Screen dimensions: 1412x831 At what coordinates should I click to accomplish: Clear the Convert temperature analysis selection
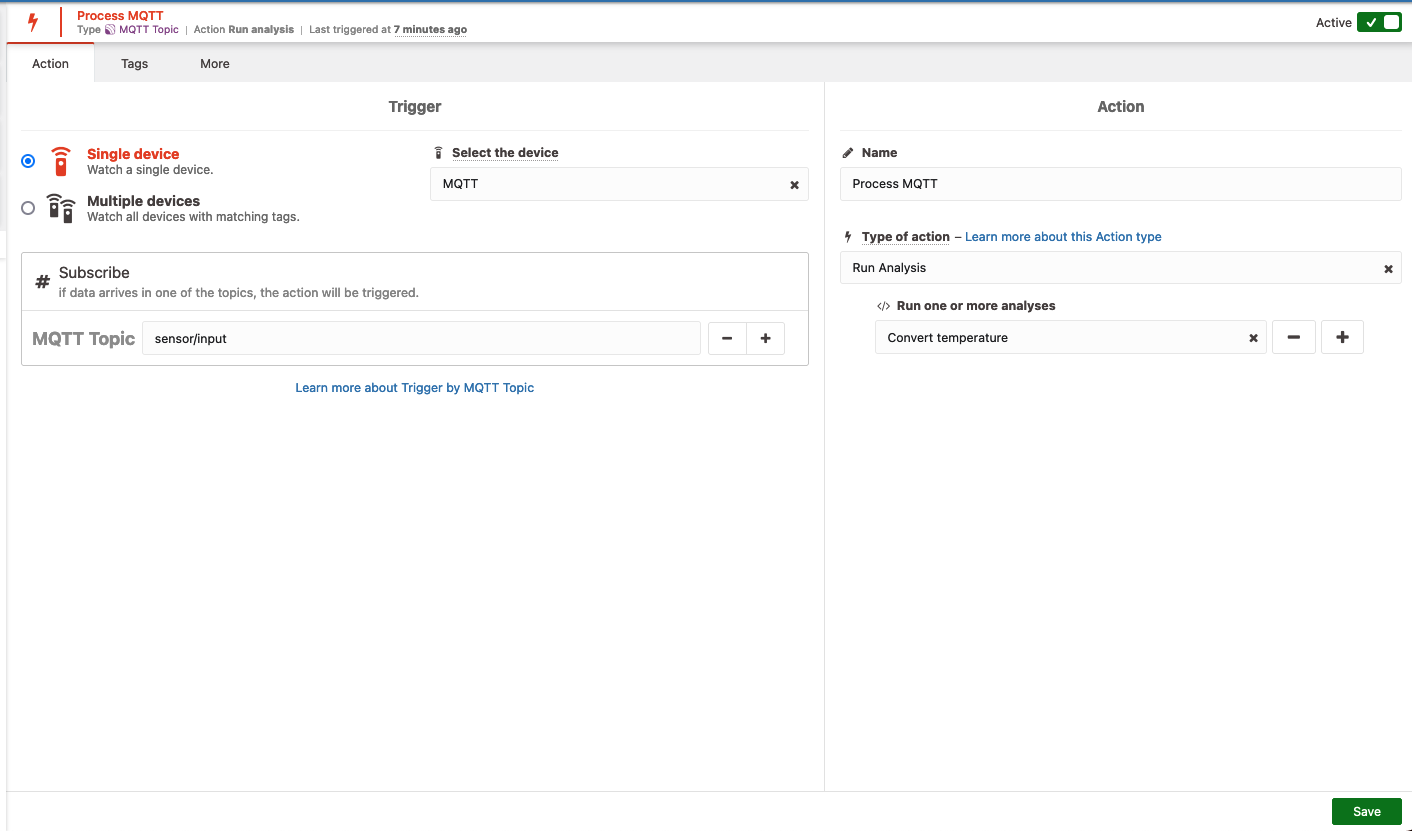tap(1253, 339)
